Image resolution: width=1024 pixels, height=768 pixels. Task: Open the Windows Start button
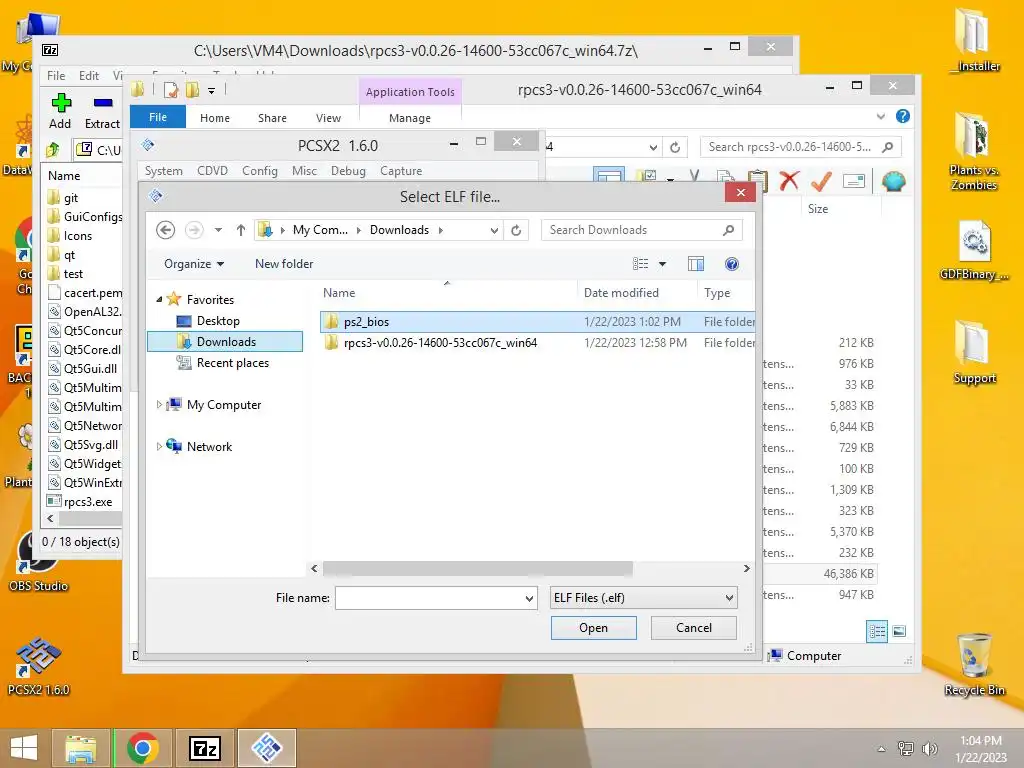tap(24, 748)
